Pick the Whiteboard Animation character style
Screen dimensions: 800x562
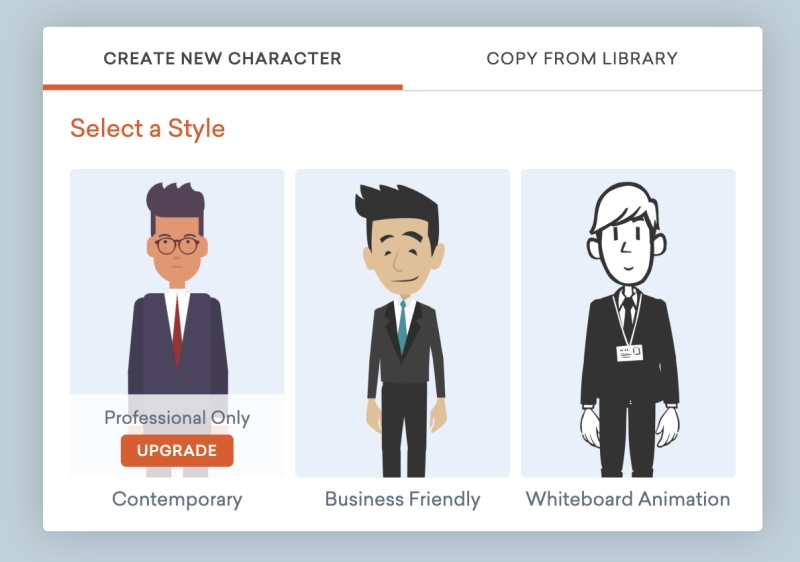[628, 323]
